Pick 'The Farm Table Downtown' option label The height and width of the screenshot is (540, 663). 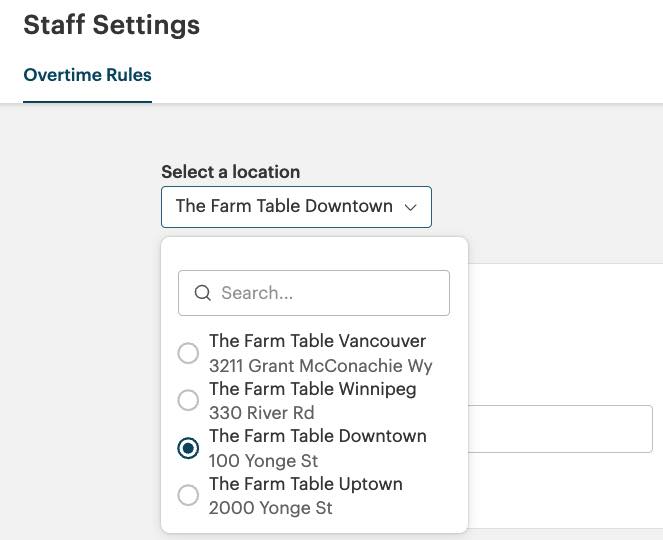(317, 436)
